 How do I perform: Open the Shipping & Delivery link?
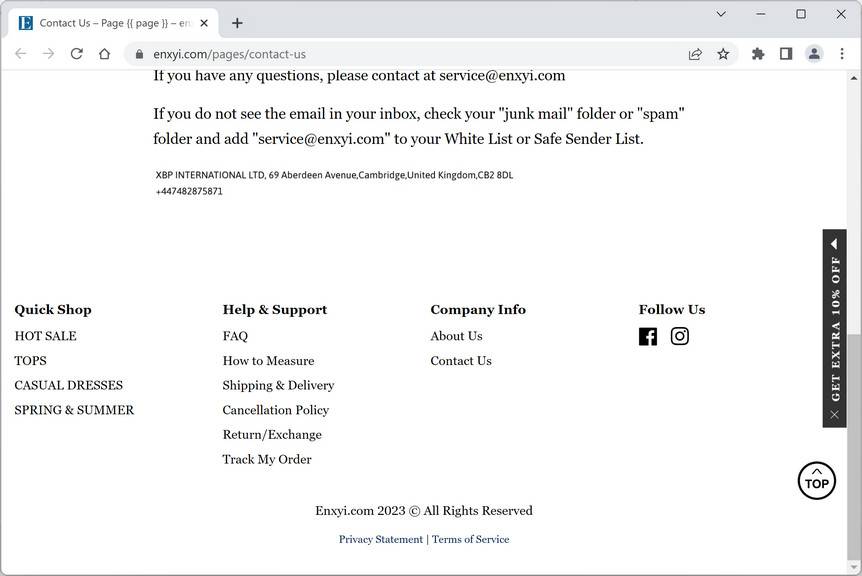click(278, 385)
